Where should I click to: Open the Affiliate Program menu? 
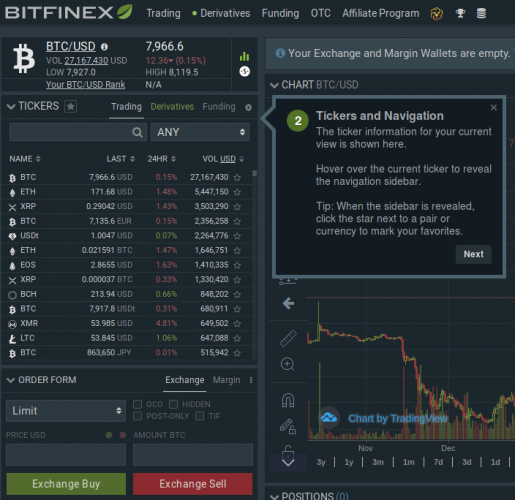(381, 13)
